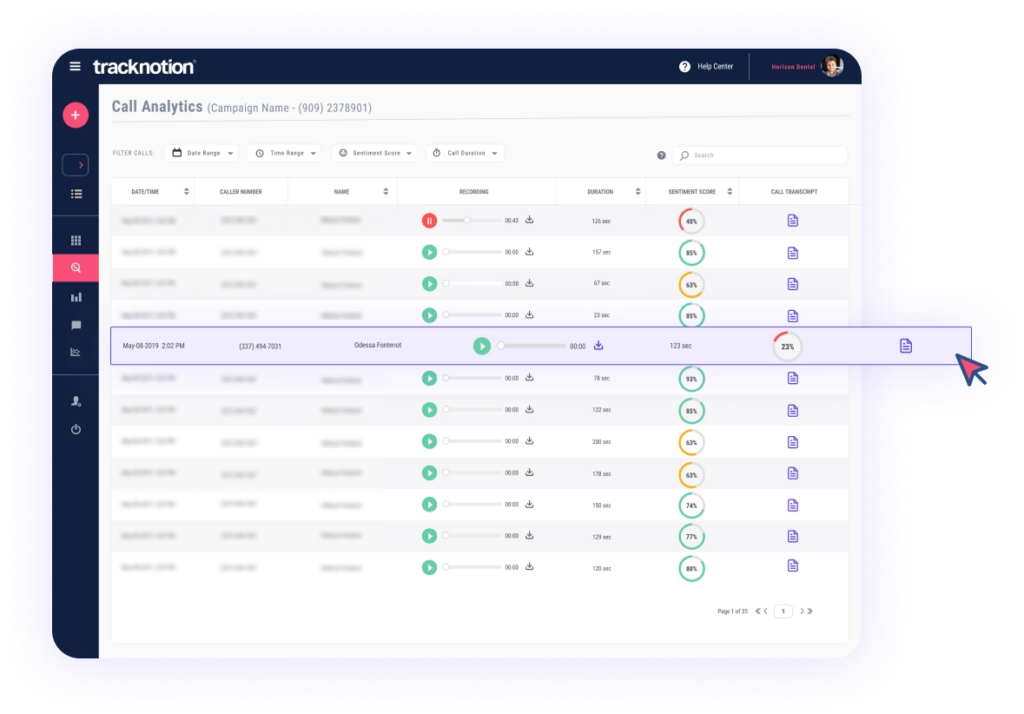Download the 157 sec call recording
This screenshot has height=714, width=1024.
pyautogui.click(x=530, y=252)
